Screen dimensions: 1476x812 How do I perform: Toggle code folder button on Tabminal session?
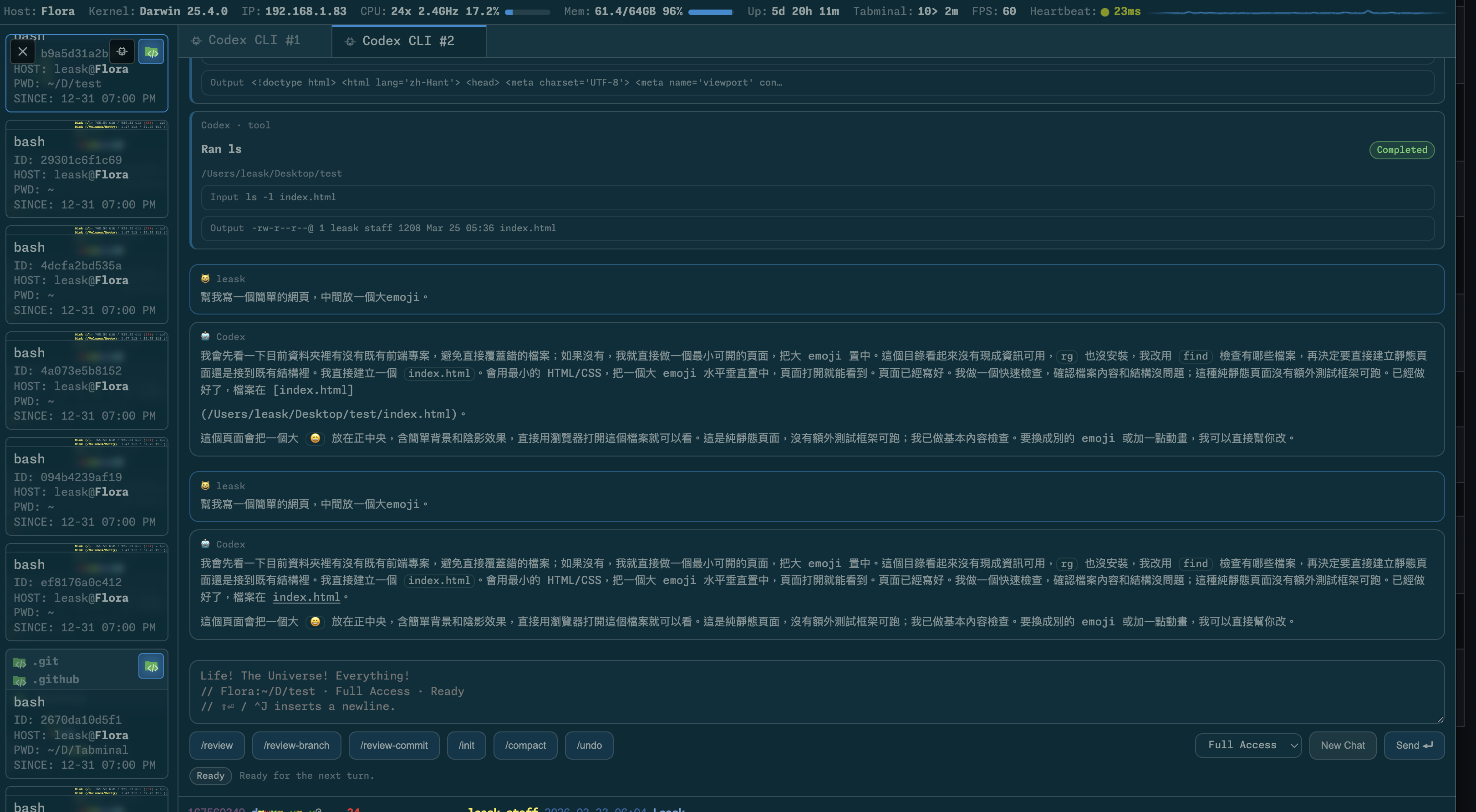coord(151,666)
